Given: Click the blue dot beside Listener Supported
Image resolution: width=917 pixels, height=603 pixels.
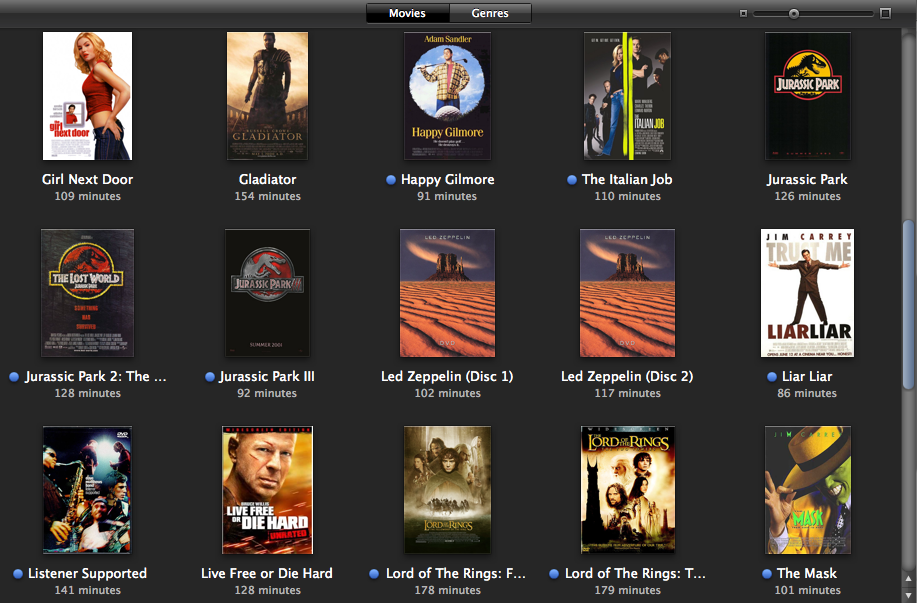Looking at the screenshot, I should pyautogui.click(x=18, y=574).
